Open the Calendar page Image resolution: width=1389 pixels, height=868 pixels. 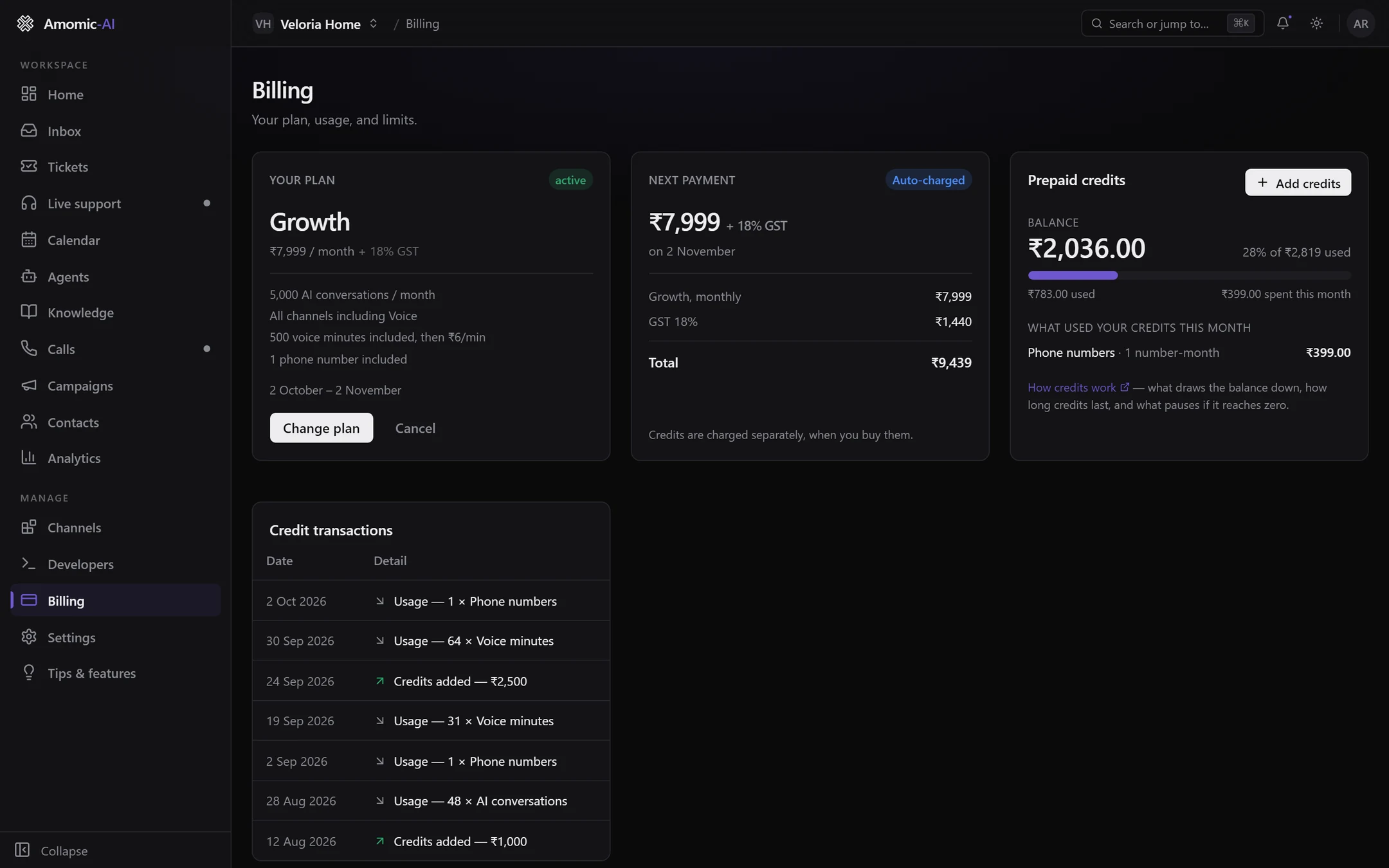[x=116, y=240]
